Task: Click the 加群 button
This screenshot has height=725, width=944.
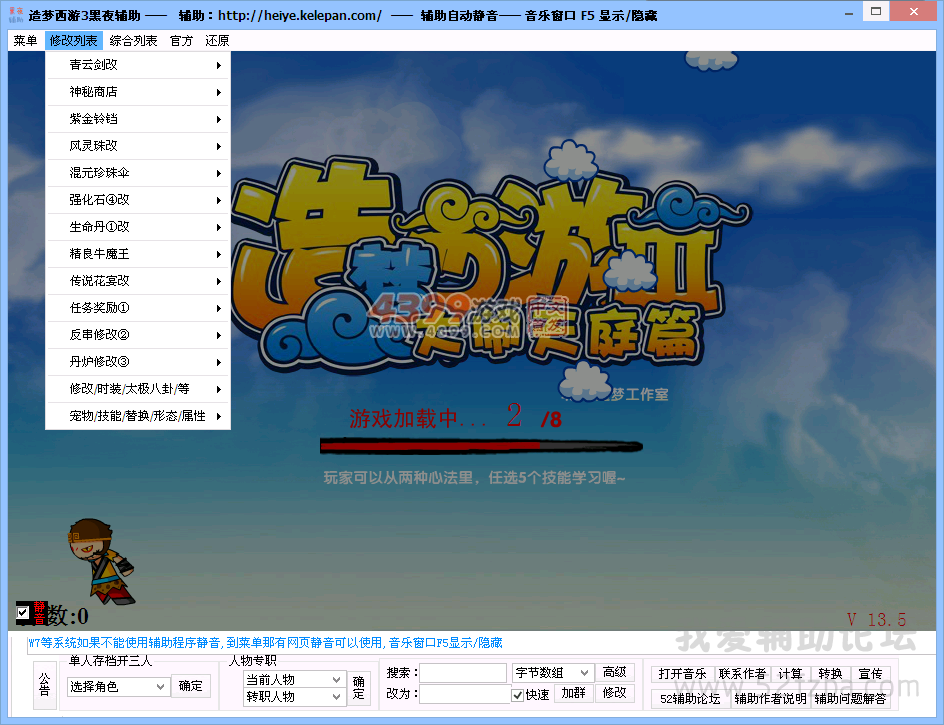Action: coord(574,693)
